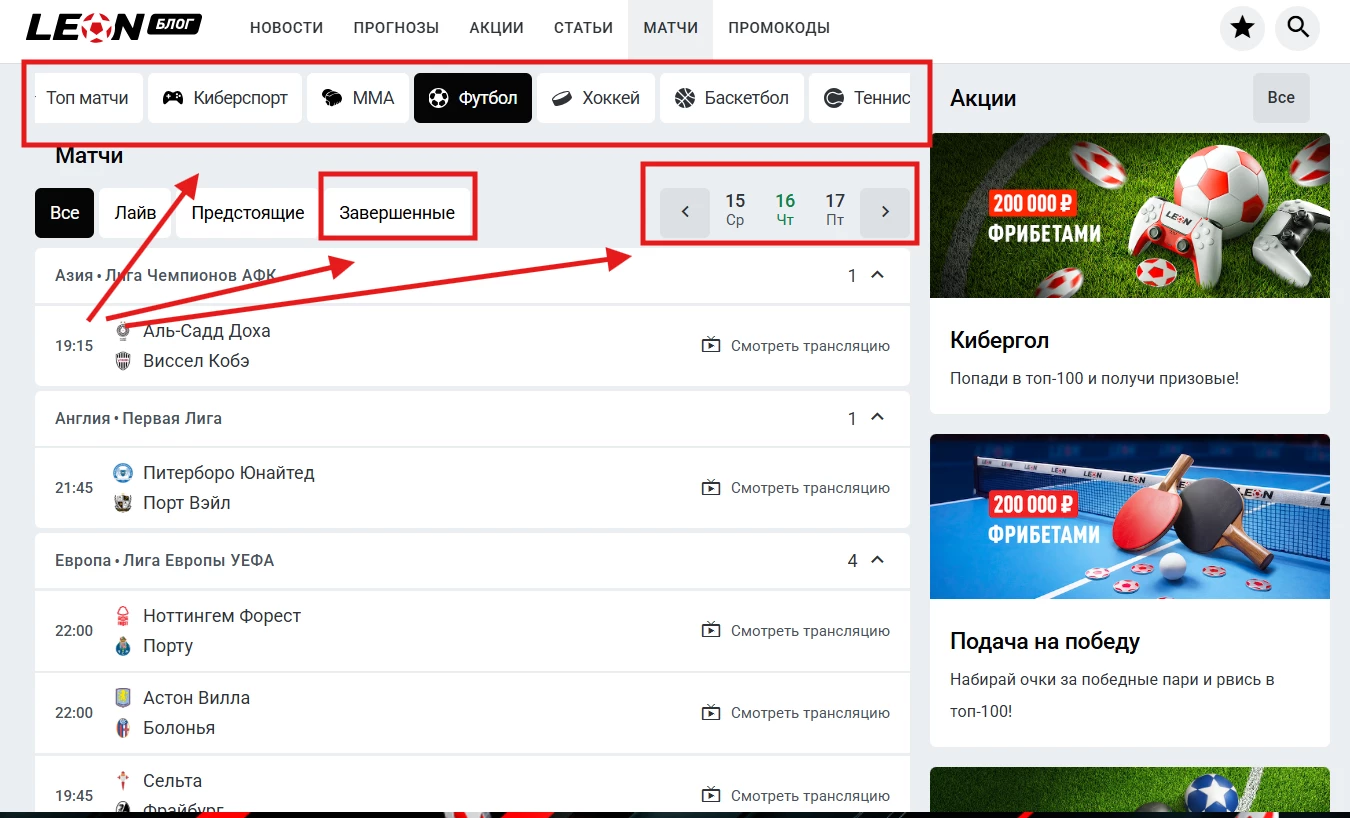This screenshot has width=1350, height=818.
Task: Open the Прогнозы menu item
Action: coord(396,28)
